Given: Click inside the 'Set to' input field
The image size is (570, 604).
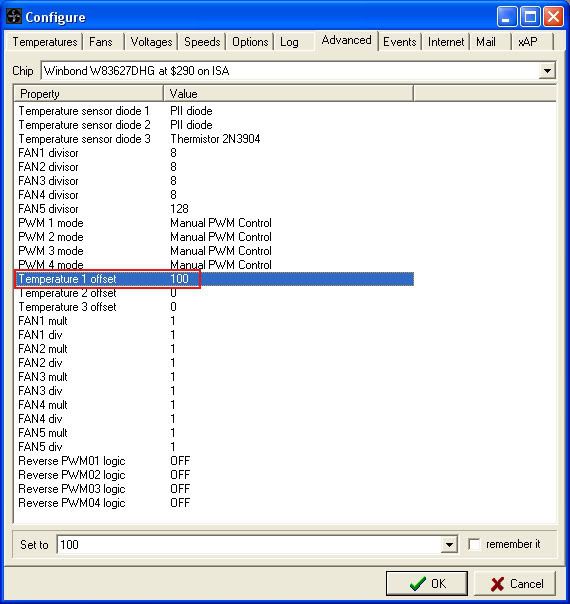Looking at the screenshot, I should tap(249, 545).
